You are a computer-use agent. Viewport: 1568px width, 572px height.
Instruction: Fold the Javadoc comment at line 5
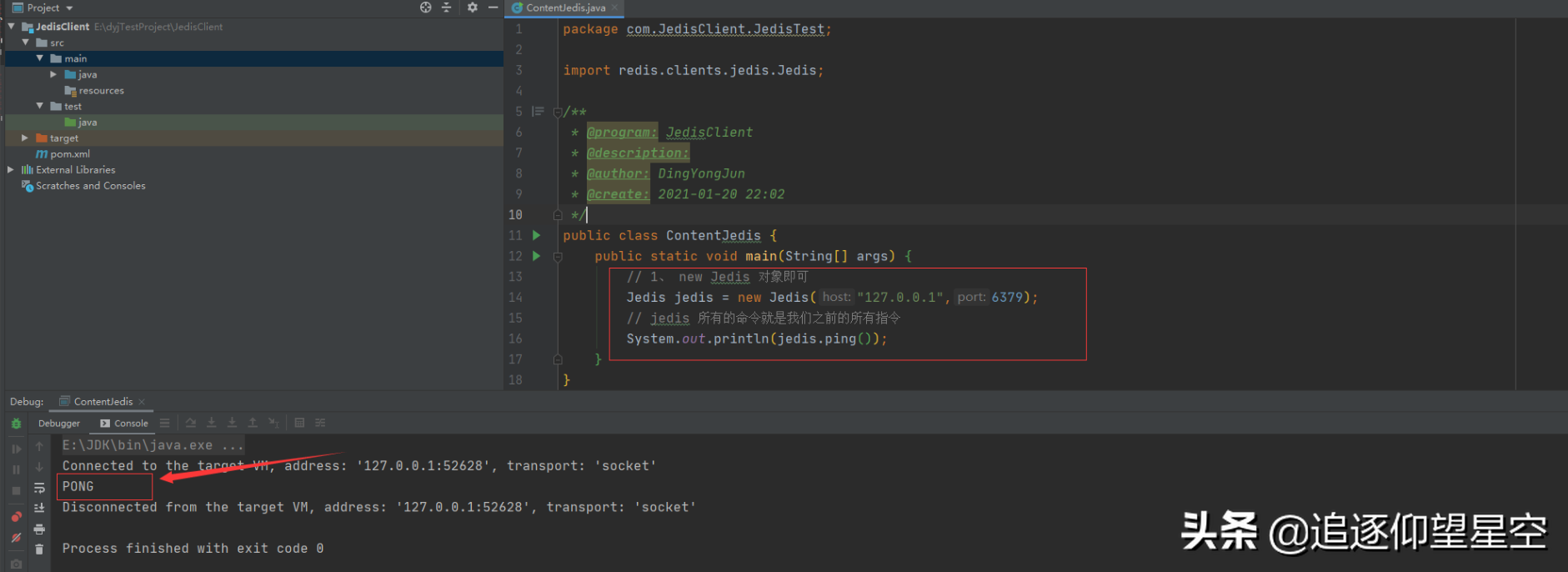click(x=558, y=112)
